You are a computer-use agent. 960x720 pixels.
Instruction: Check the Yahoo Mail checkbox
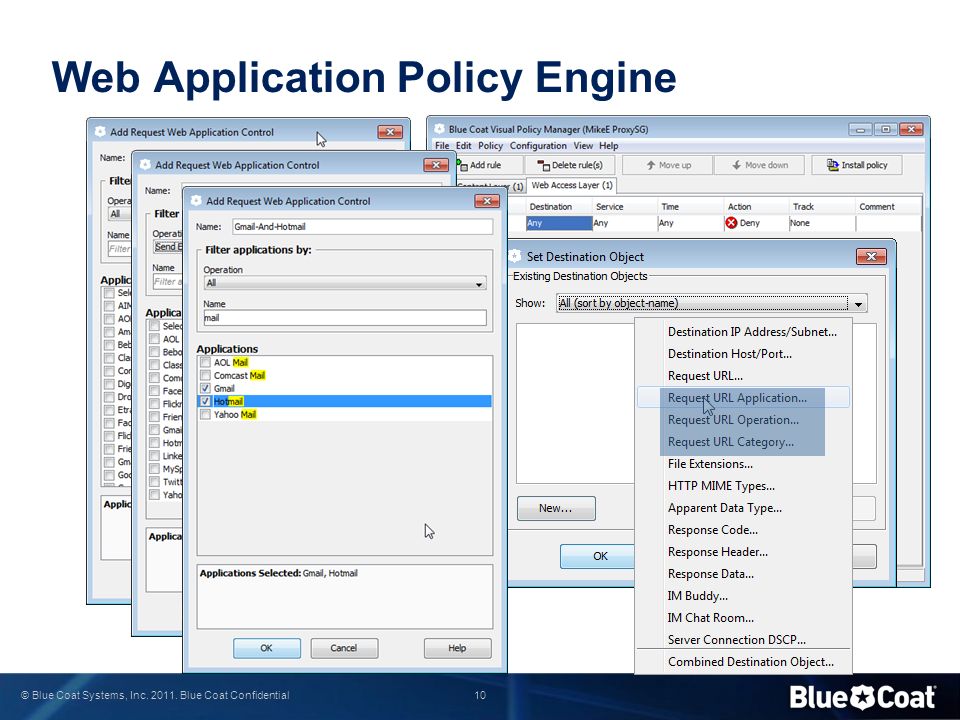[206, 414]
